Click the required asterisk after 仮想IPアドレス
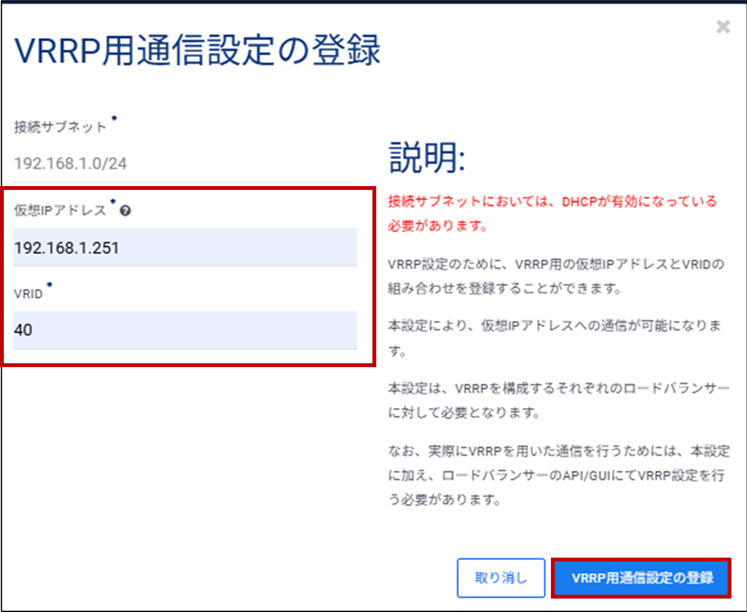This screenshot has width=747, height=612. (x=113, y=204)
